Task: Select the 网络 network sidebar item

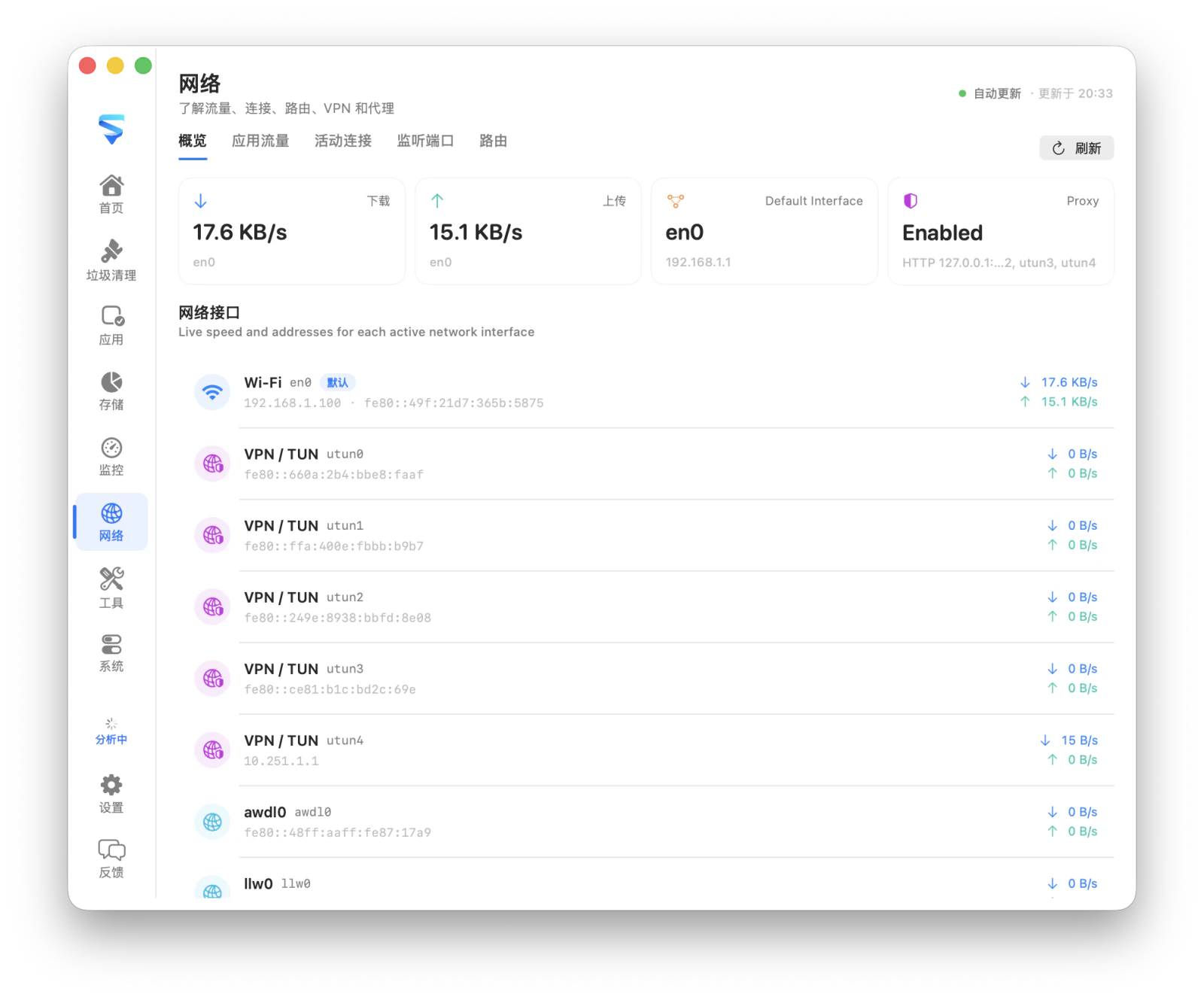Action: pyautogui.click(x=111, y=522)
